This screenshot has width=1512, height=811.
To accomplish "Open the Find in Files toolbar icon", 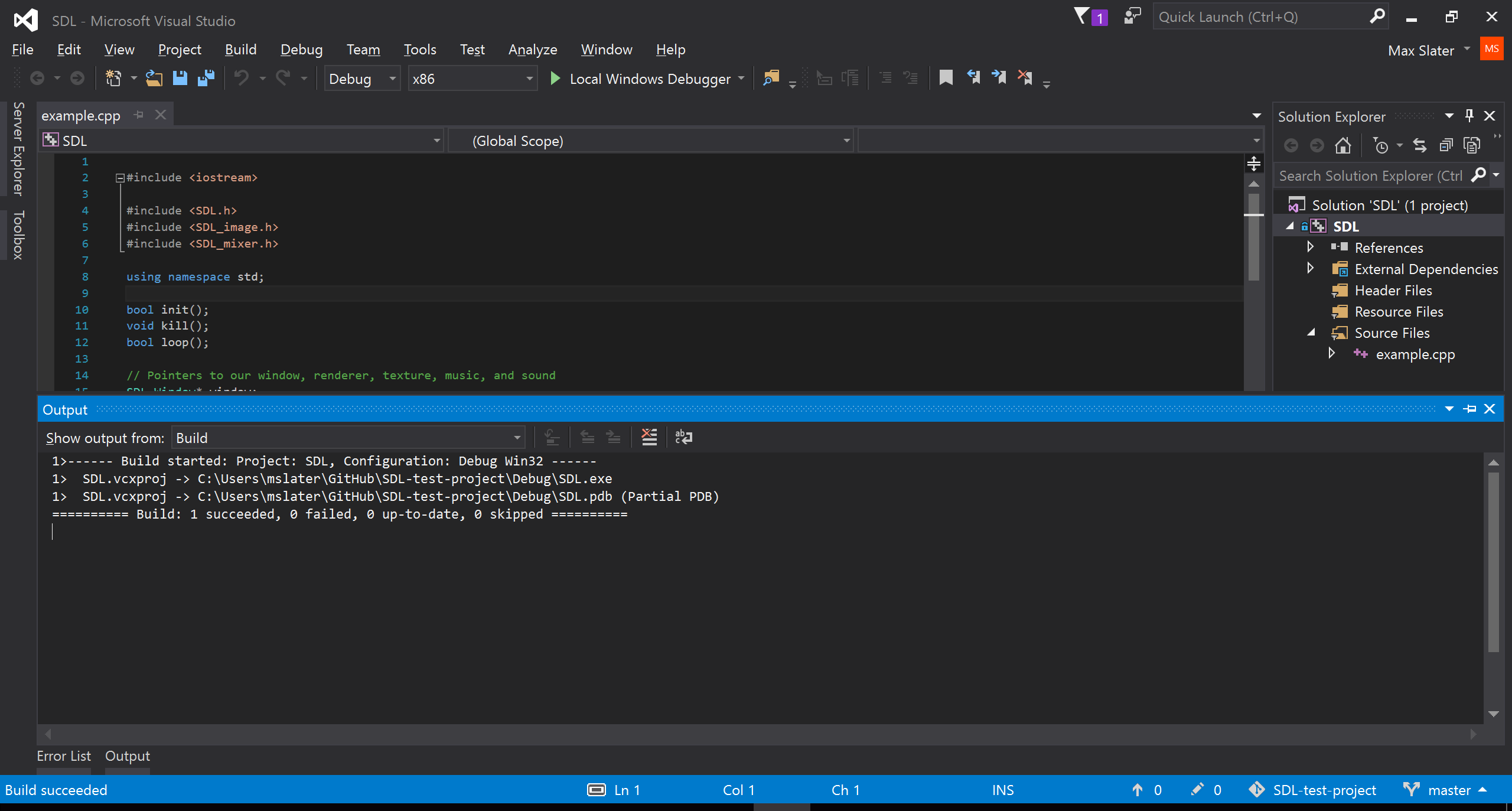I will click(771, 78).
